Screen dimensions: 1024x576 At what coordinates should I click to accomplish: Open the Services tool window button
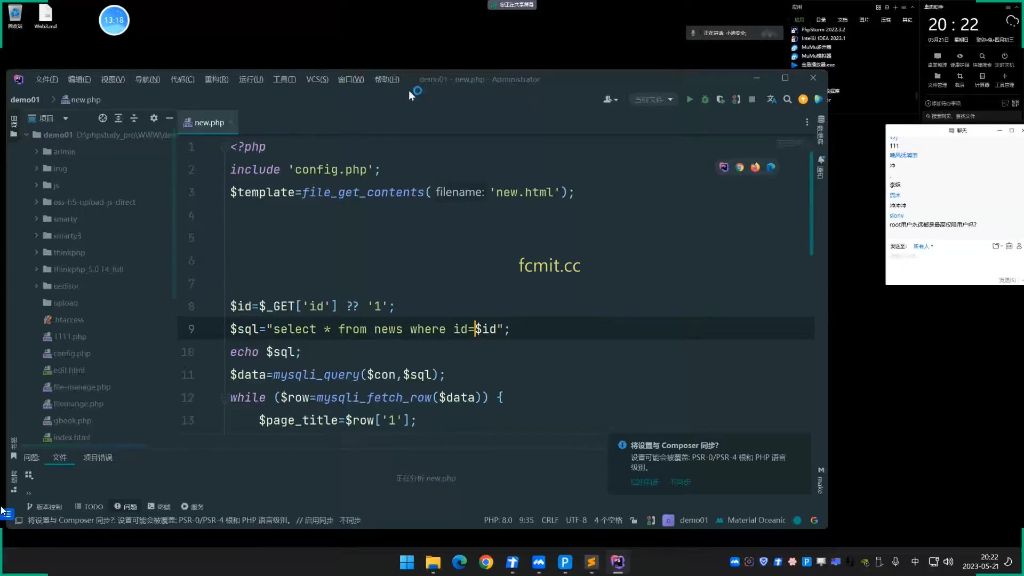(x=193, y=506)
